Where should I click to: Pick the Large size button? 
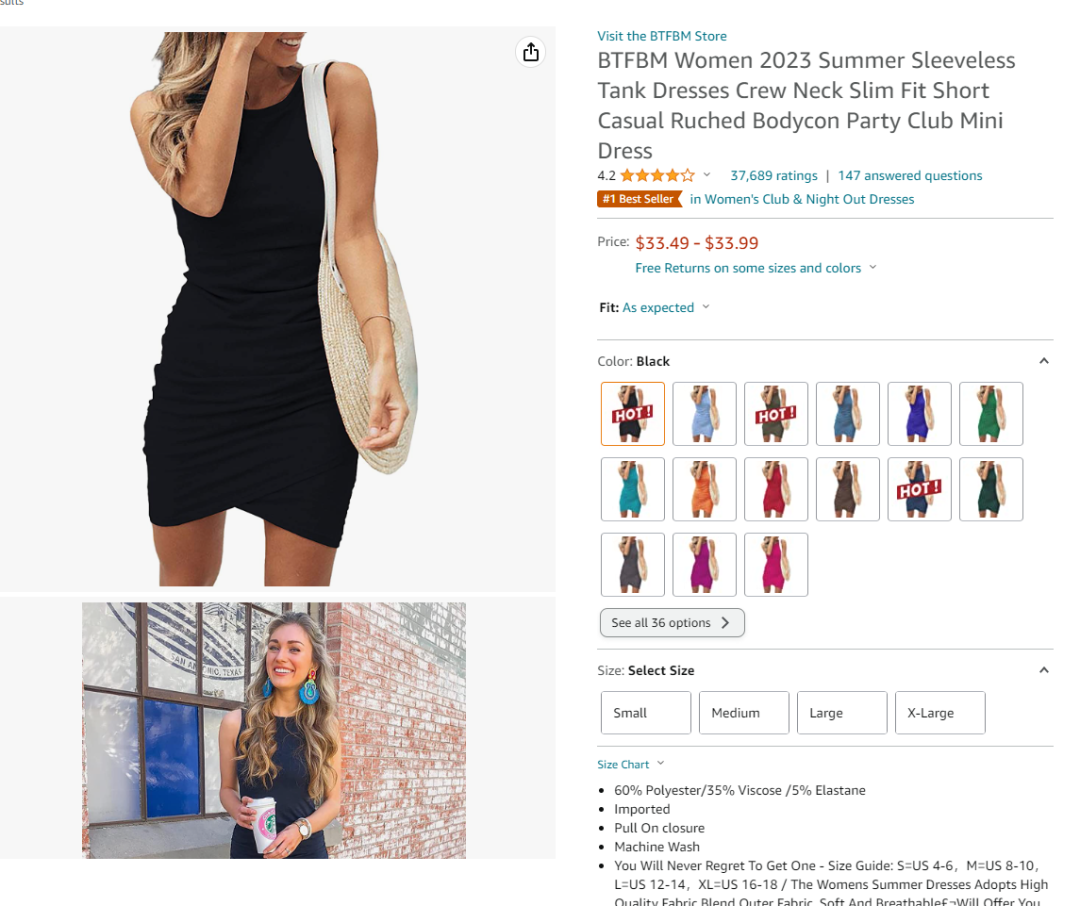pyautogui.click(x=842, y=712)
